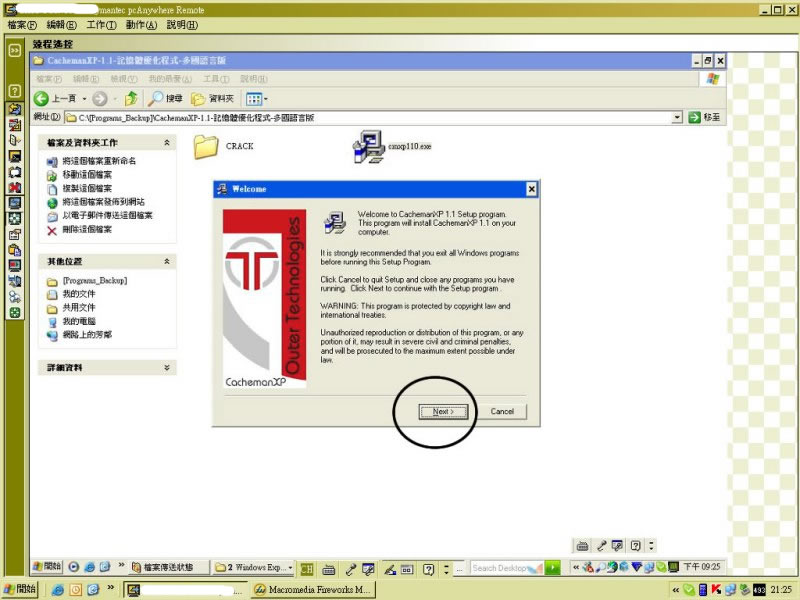Select the CRACK folder icon

(x=206, y=146)
